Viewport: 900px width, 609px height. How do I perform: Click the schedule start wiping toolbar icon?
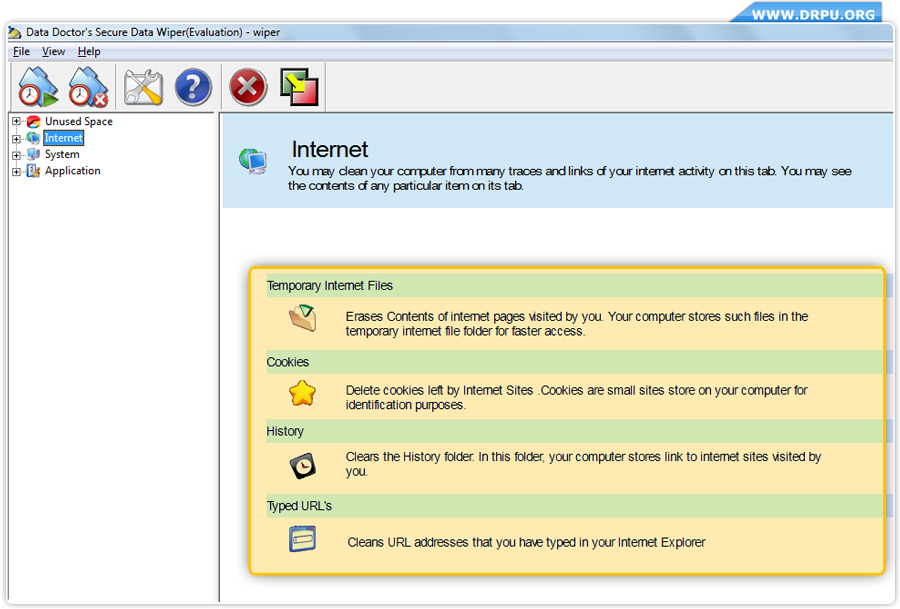(x=38, y=87)
